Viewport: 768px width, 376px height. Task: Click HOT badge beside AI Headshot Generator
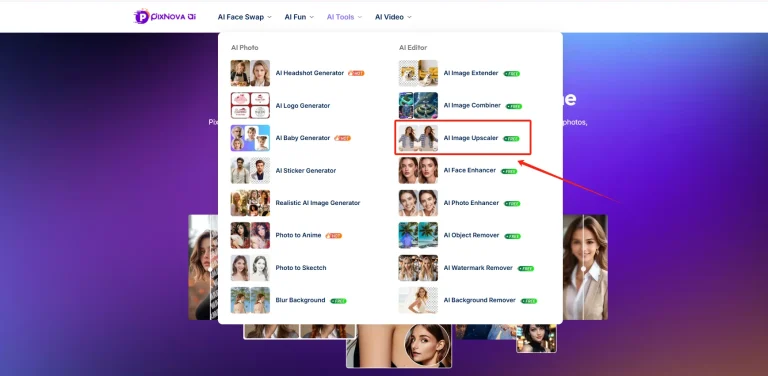pos(356,73)
